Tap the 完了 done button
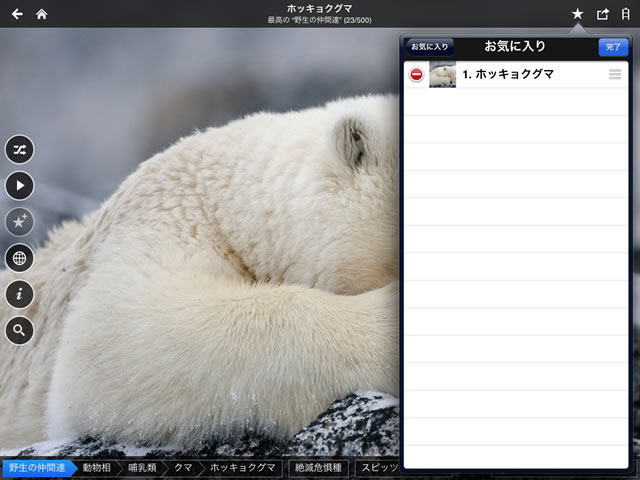Image resolution: width=640 pixels, height=480 pixels. click(x=613, y=47)
